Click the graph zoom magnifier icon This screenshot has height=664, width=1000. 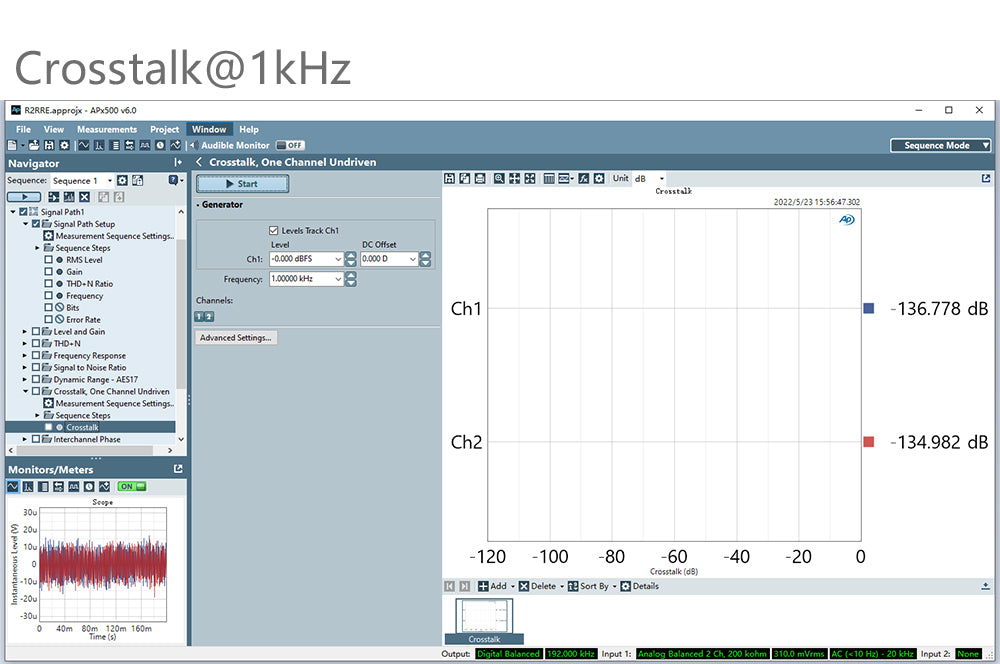[499, 179]
